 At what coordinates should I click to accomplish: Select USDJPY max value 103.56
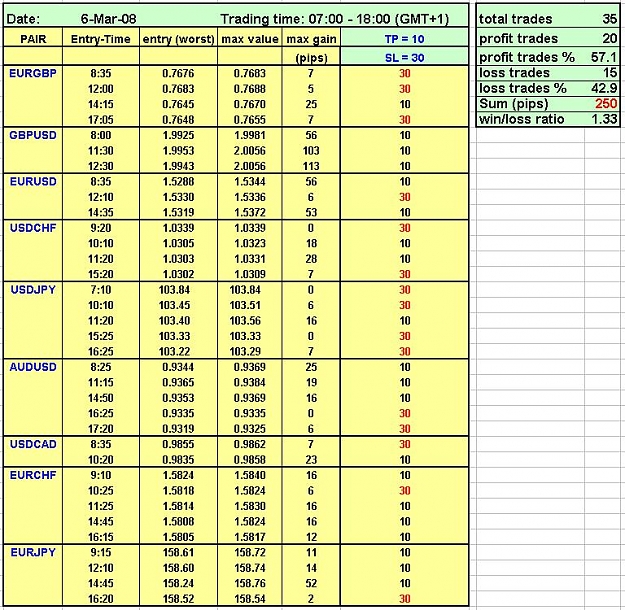pyautogui.click(x=245, y=321)
